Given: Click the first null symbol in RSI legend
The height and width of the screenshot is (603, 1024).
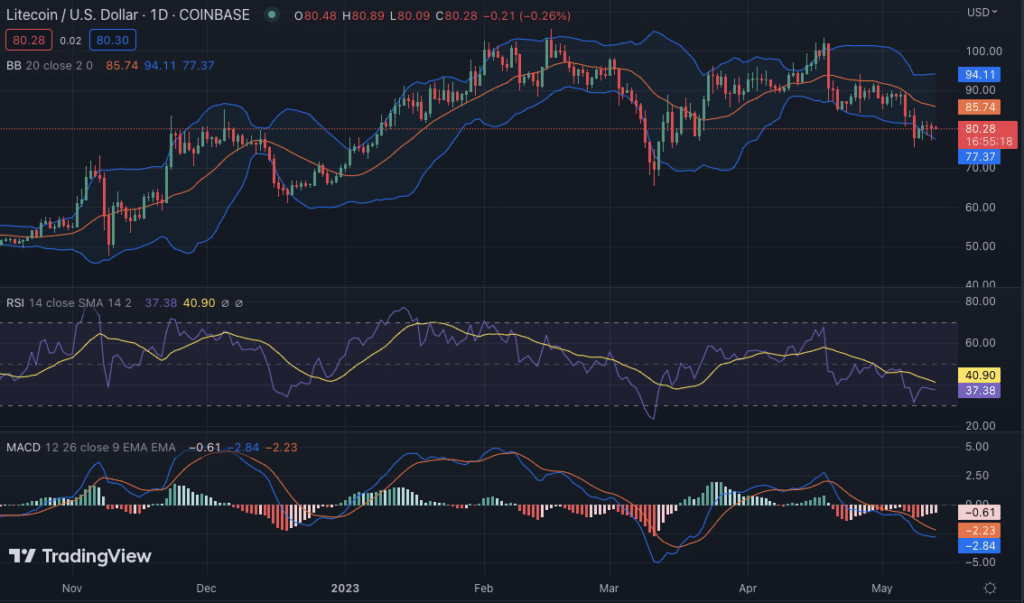Looking at the screenshot, I should [x=225, y=303].
